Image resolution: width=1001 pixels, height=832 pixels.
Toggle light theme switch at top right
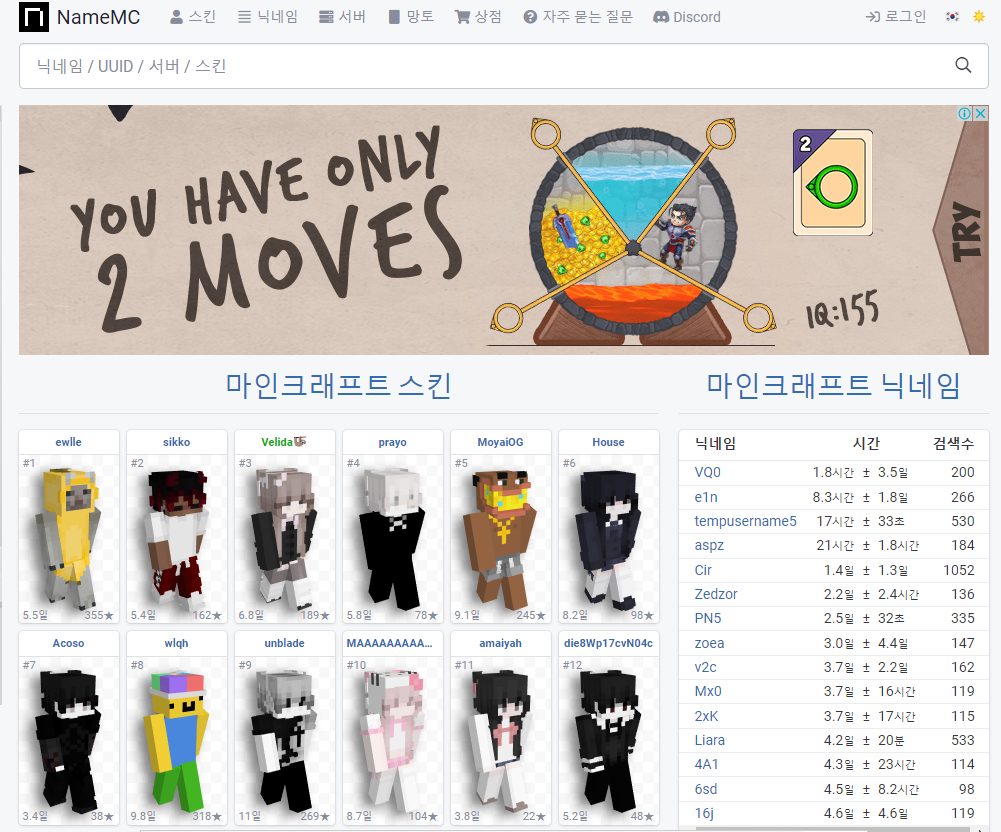pyautogui.click(x=977, y=16)
